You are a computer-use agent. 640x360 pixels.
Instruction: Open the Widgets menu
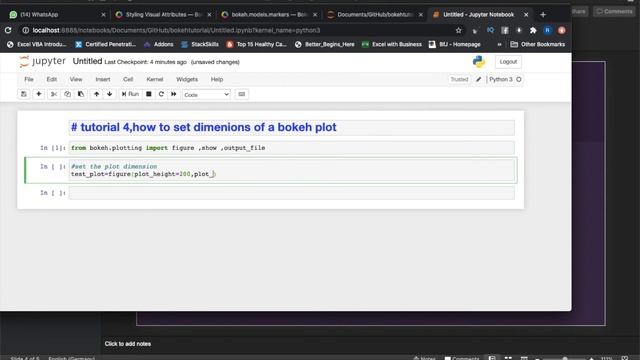point(187,79)
